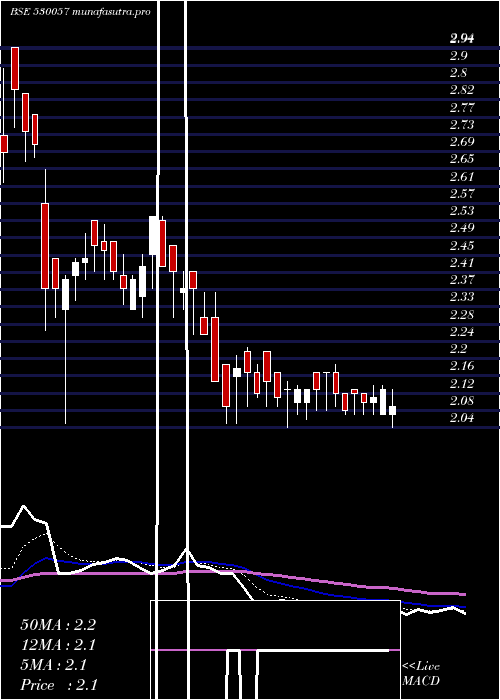Click the 12MA : 2.1 readout
500x700 pixels.
pos(58,645)
